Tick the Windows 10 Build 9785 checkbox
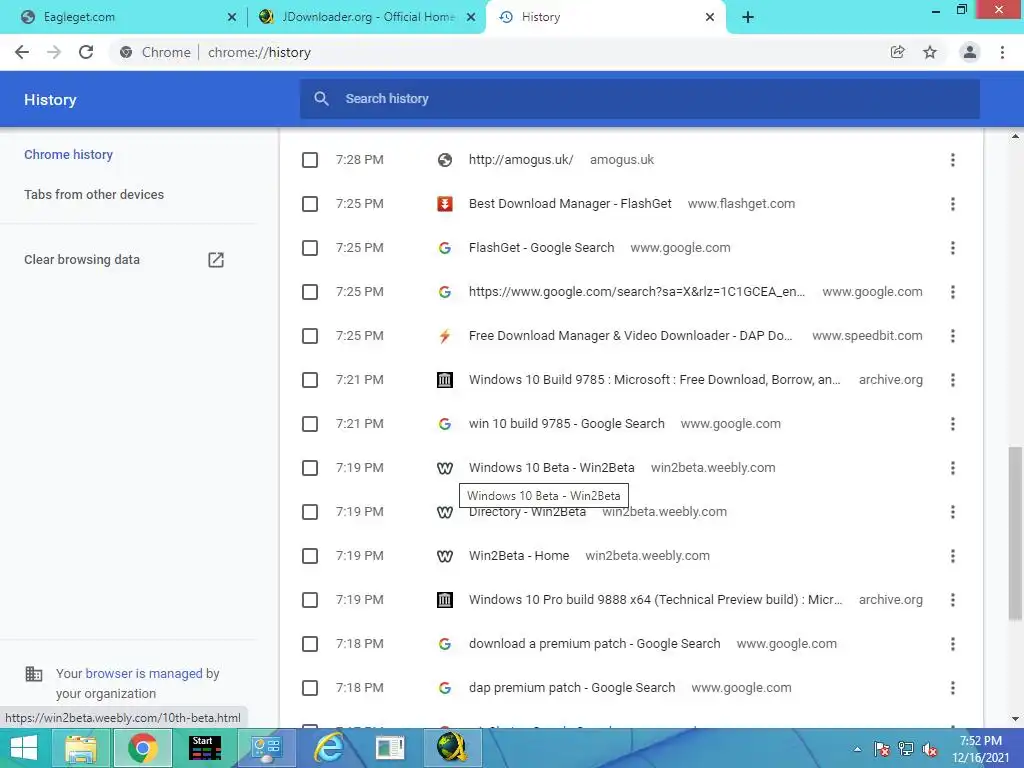Image resolution: width=1024 pixels, height=768 pixels. point(310,380)
